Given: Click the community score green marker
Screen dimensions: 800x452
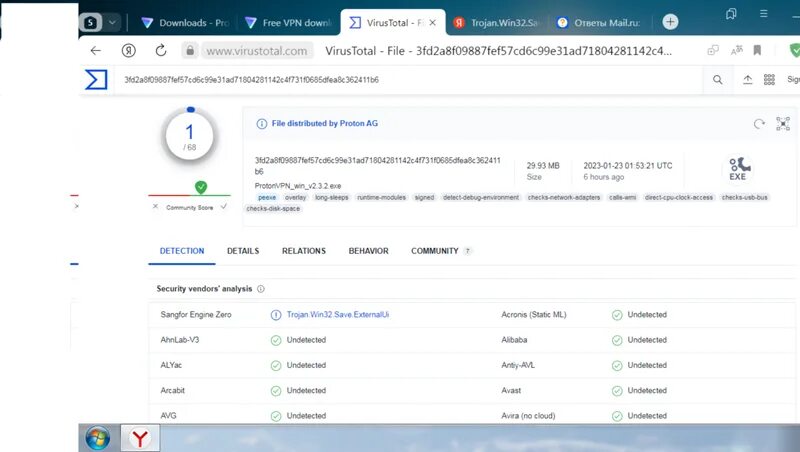Looking at the screenshot, I should (x=201, y=187).
